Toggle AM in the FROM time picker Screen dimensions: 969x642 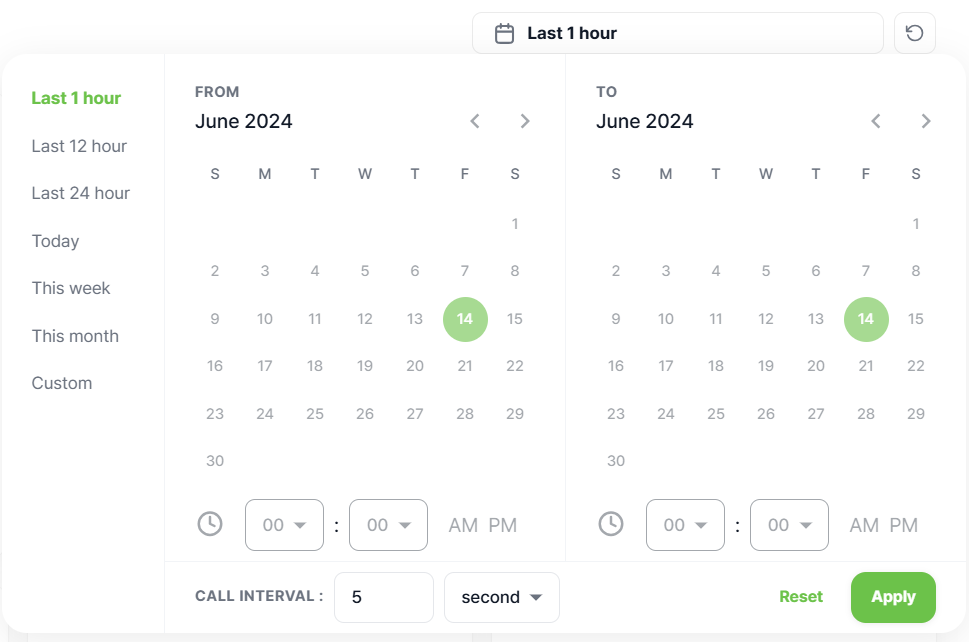tap(463, 525)
